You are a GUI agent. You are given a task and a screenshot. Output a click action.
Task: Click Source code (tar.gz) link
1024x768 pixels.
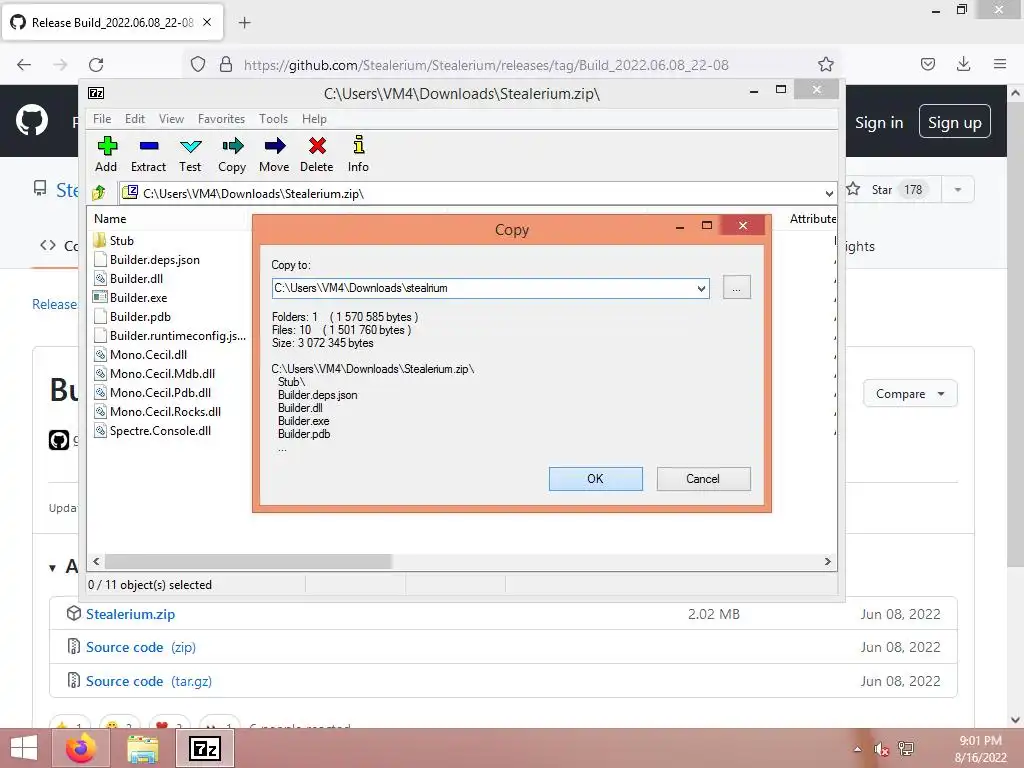[149, 681]
